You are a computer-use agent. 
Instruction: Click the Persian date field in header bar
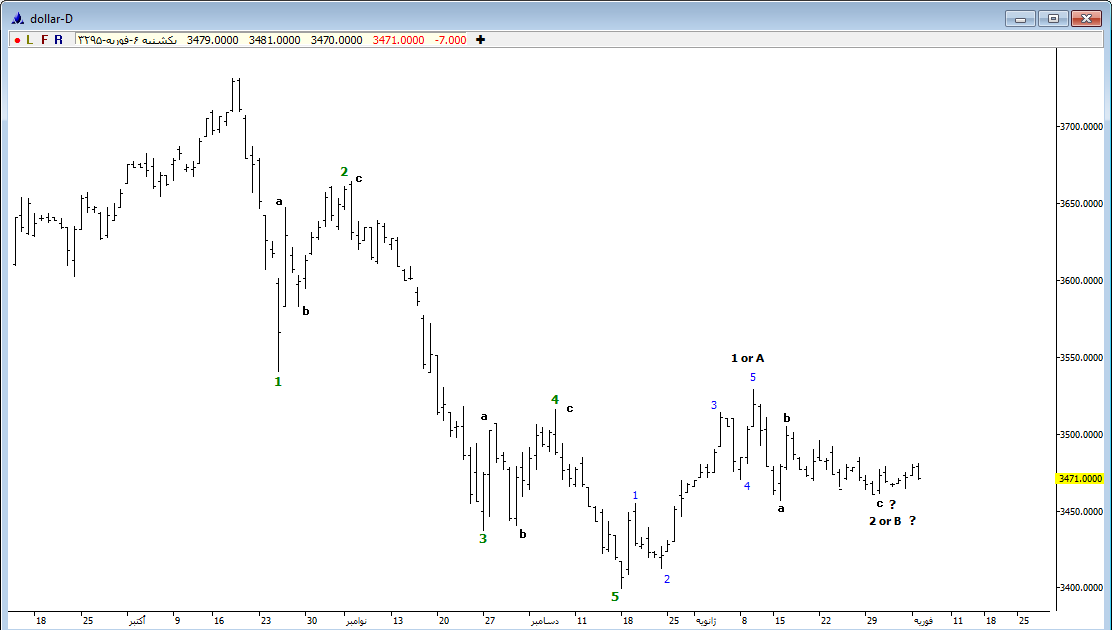tap(127, 40)
